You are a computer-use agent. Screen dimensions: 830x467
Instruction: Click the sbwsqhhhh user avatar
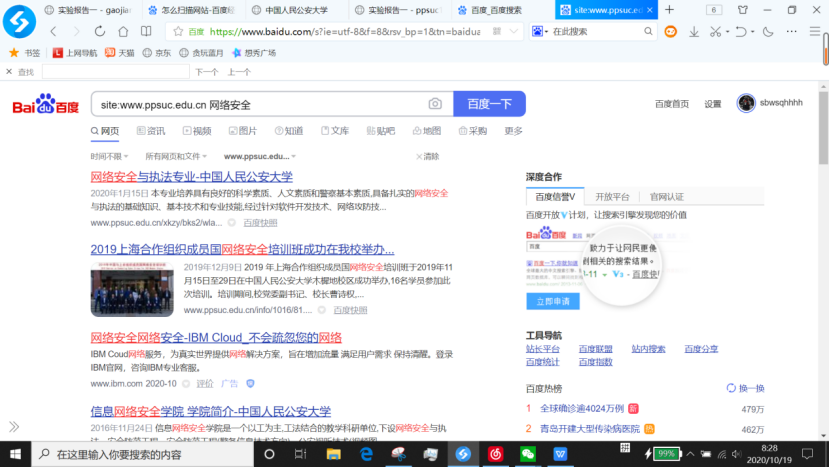click(x=746, y=103)
